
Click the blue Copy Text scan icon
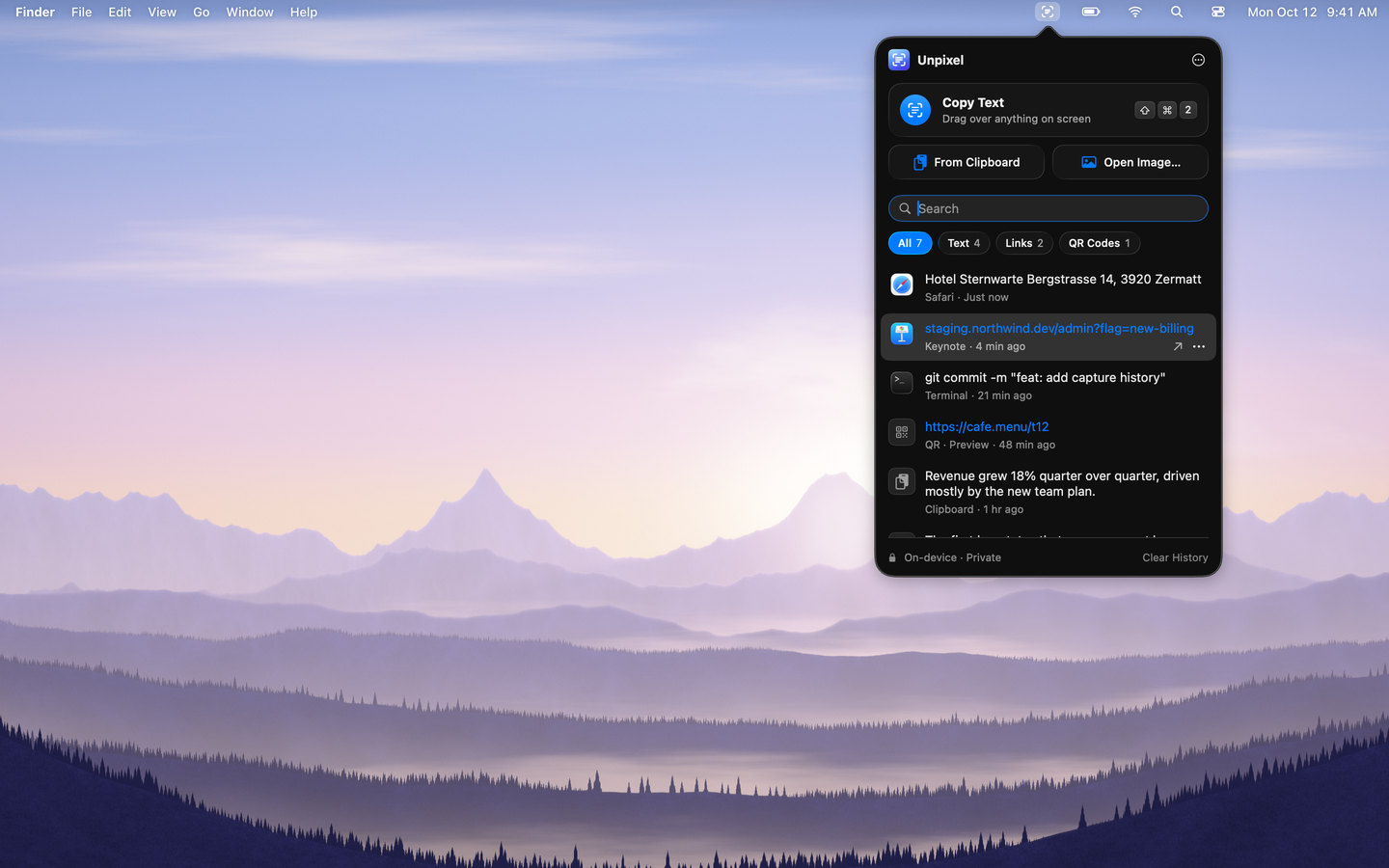point(915,110)
